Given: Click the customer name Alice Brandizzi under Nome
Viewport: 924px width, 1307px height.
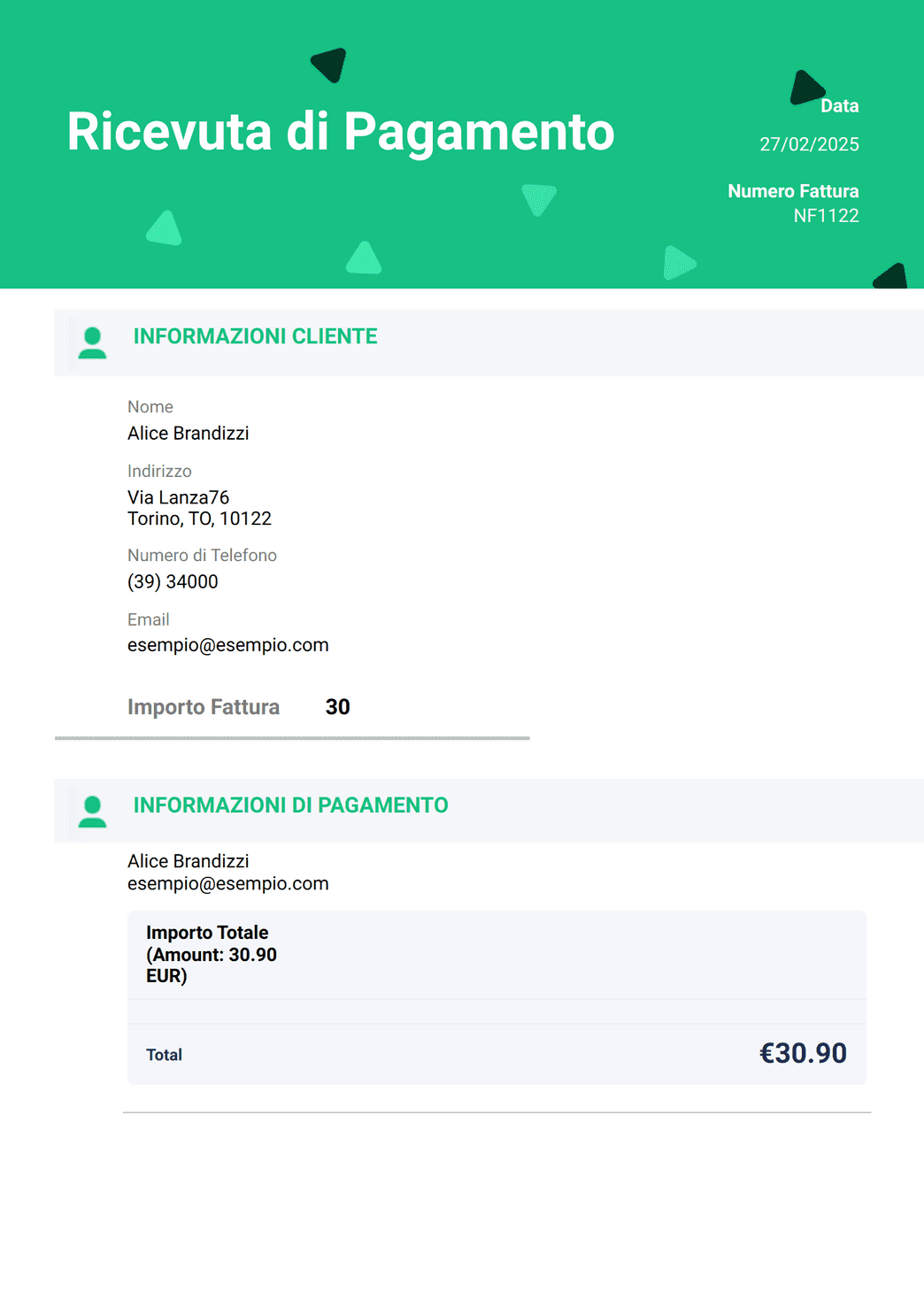Looking at the screenshot, I should (x=188, y=434).
